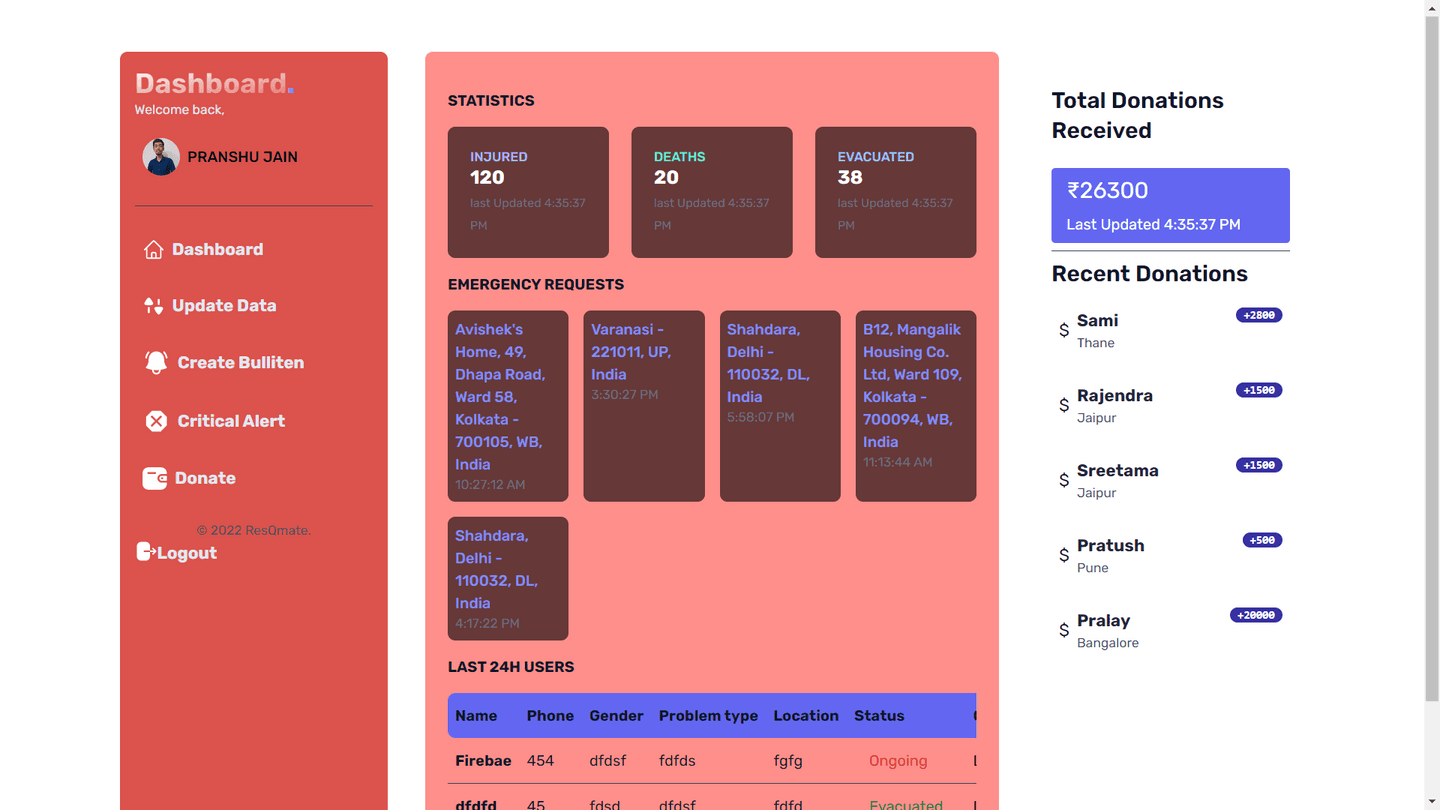
Task: Open the Injured statistics card
Action: point(528,192)
